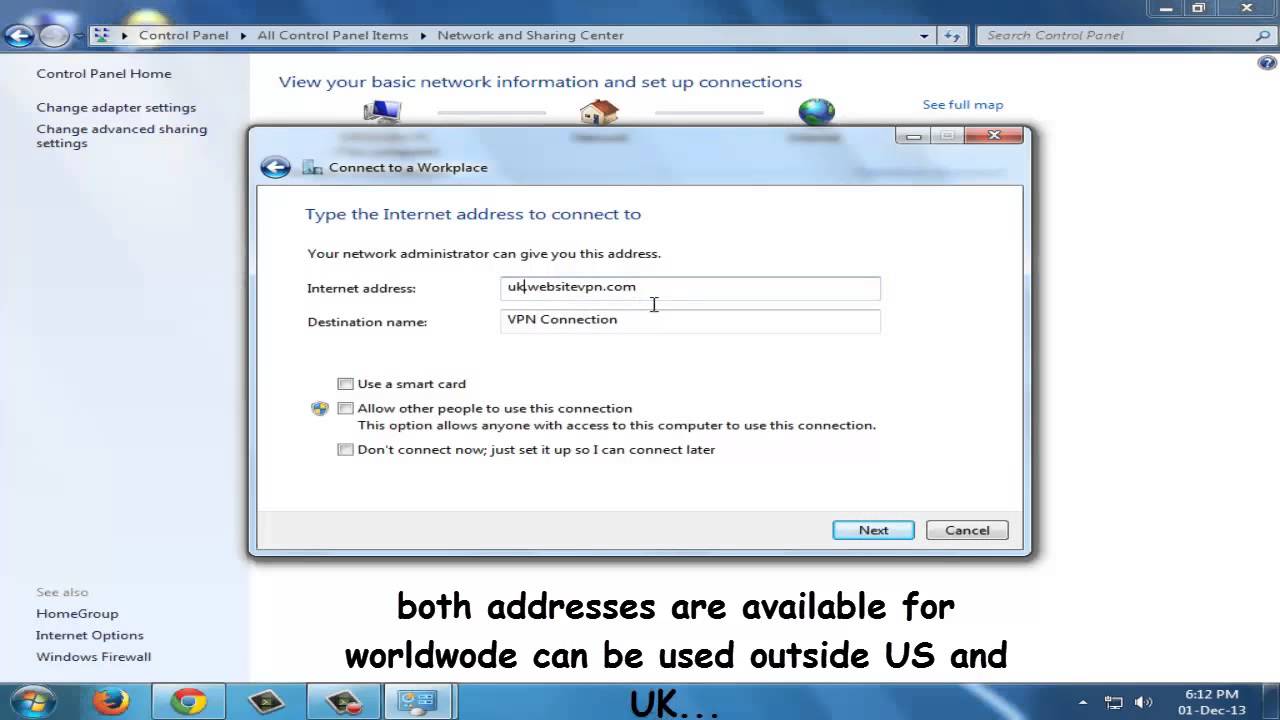
Task: Click the Control Panel breadcrumb icon
Action: (101, 35)
